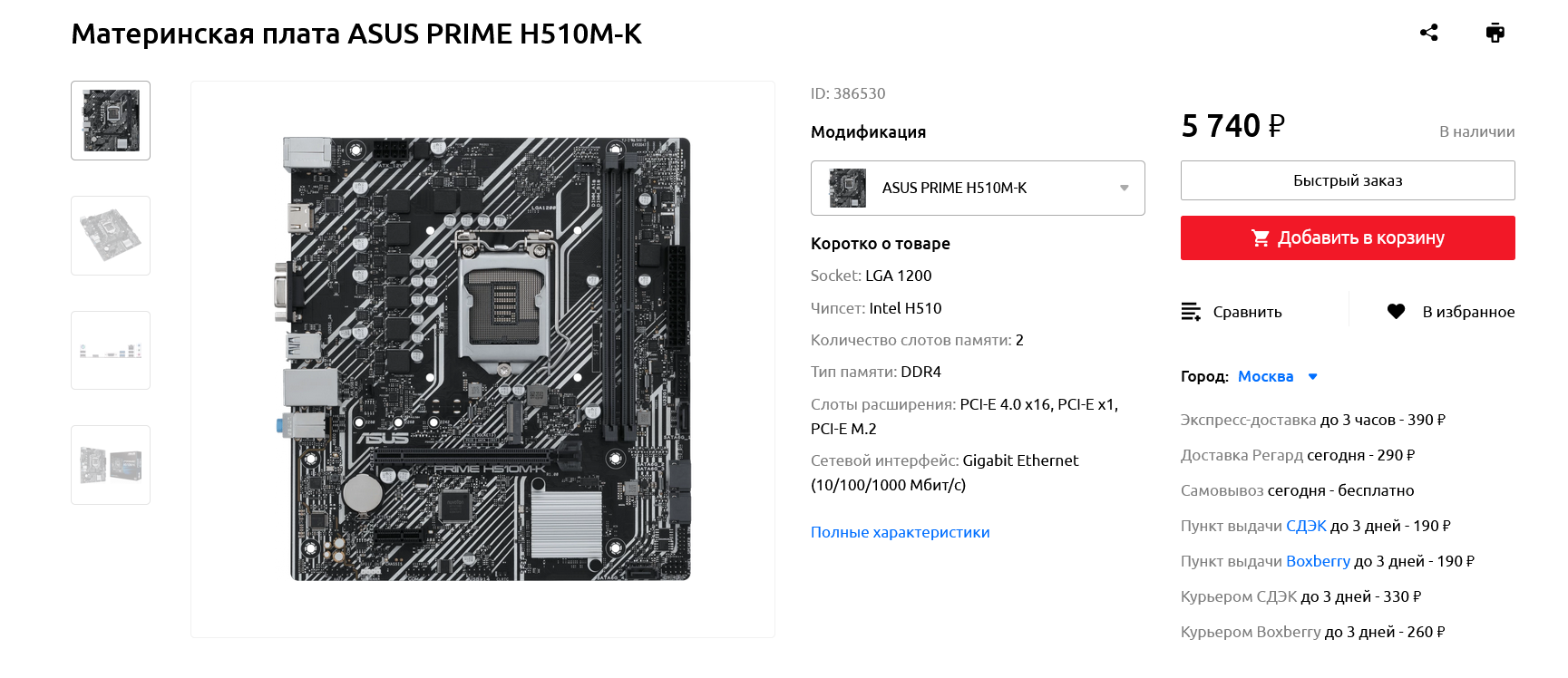Click the Москва city name

click(x=1265, y=376)
